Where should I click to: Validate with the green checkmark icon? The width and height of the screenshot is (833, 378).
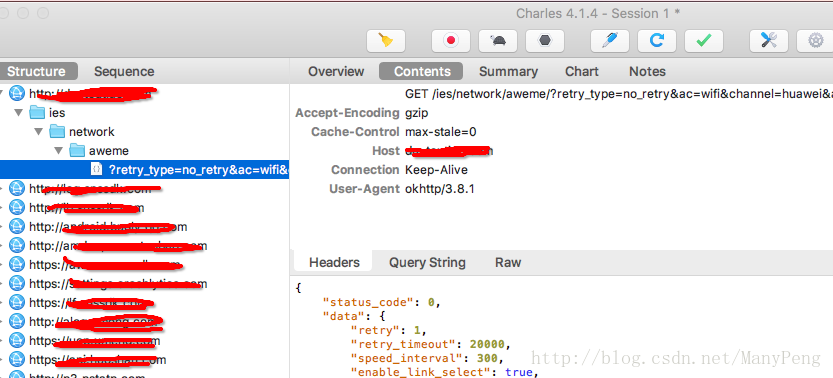[704, 41]
